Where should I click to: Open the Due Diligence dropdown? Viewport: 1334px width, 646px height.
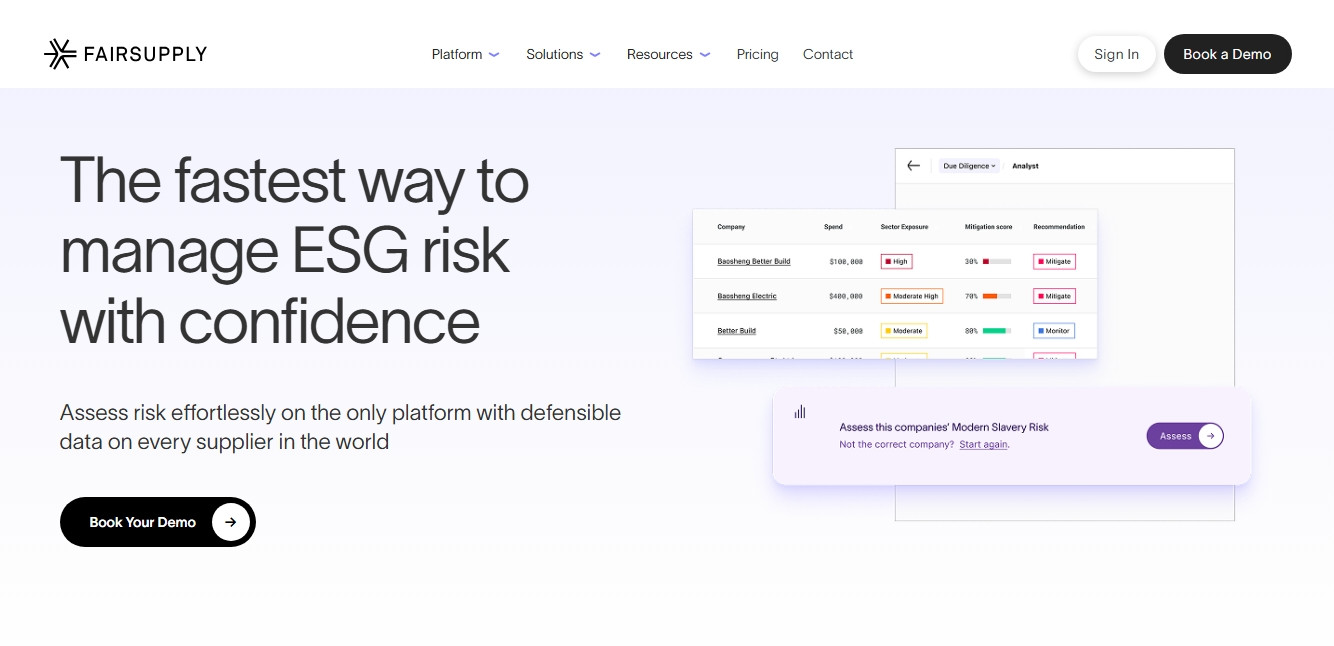(970, 166)
